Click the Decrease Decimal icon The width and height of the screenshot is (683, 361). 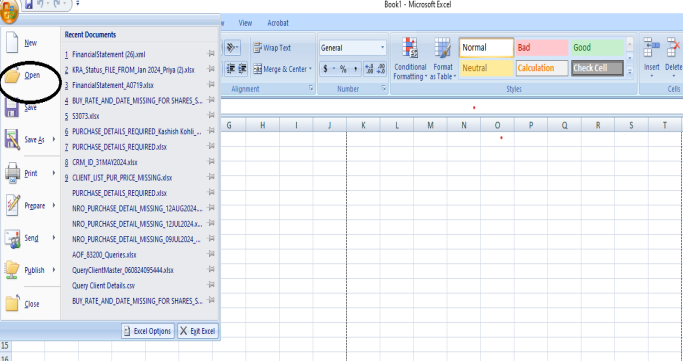point(381,69)
